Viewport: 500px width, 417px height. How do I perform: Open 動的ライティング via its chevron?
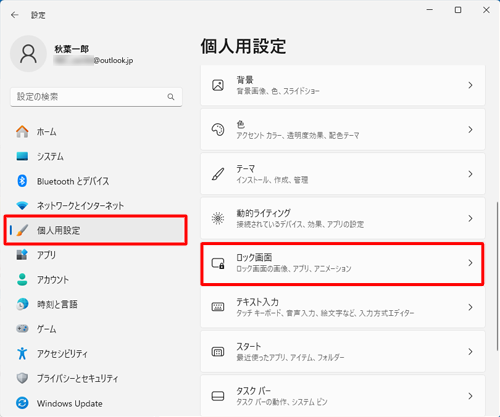click(470, 218)
